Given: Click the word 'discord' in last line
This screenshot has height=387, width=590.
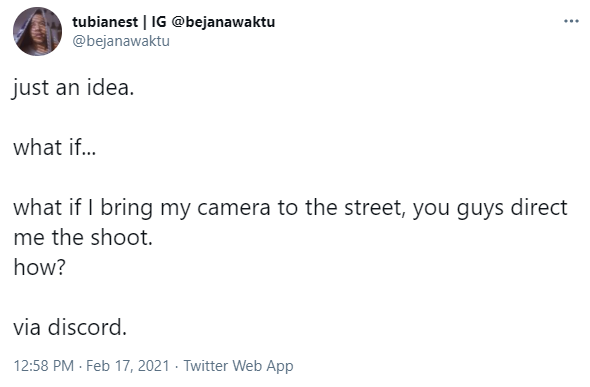Looking at the screenshot, I should [85, 327].
